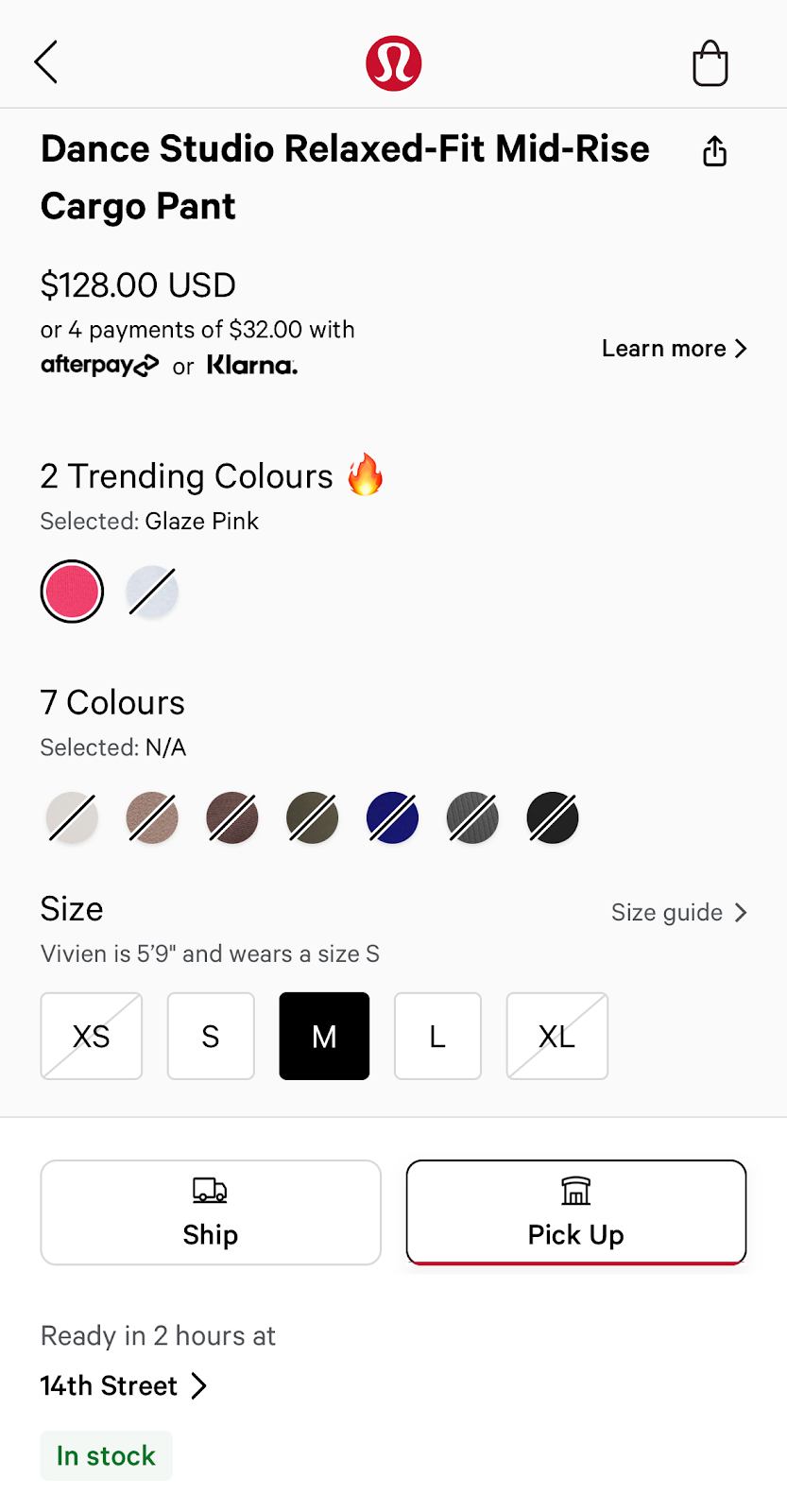This screenshot has height=1512, width=787.
Task: Choose the white trending colour
Action: point(152,591)
